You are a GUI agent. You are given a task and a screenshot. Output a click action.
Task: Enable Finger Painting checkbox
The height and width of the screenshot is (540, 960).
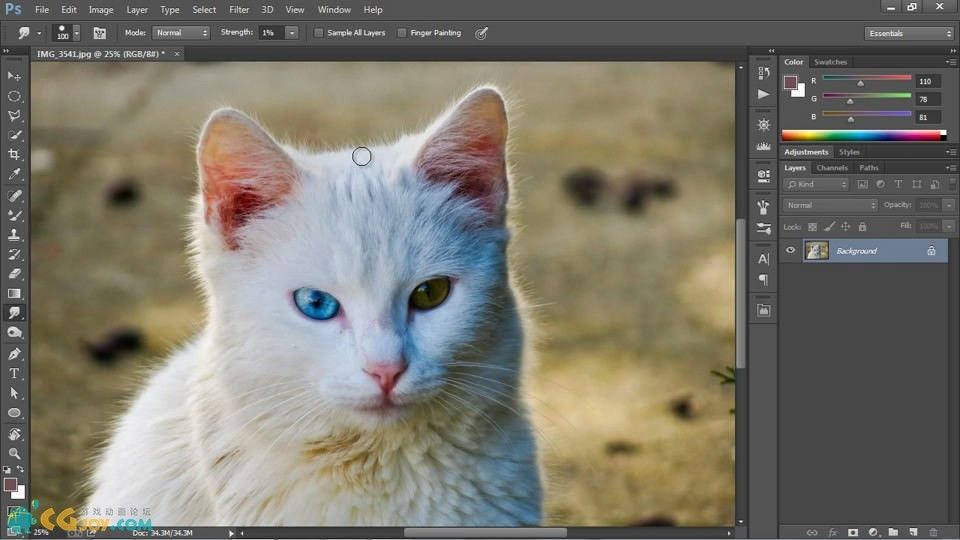coord(402,33)
